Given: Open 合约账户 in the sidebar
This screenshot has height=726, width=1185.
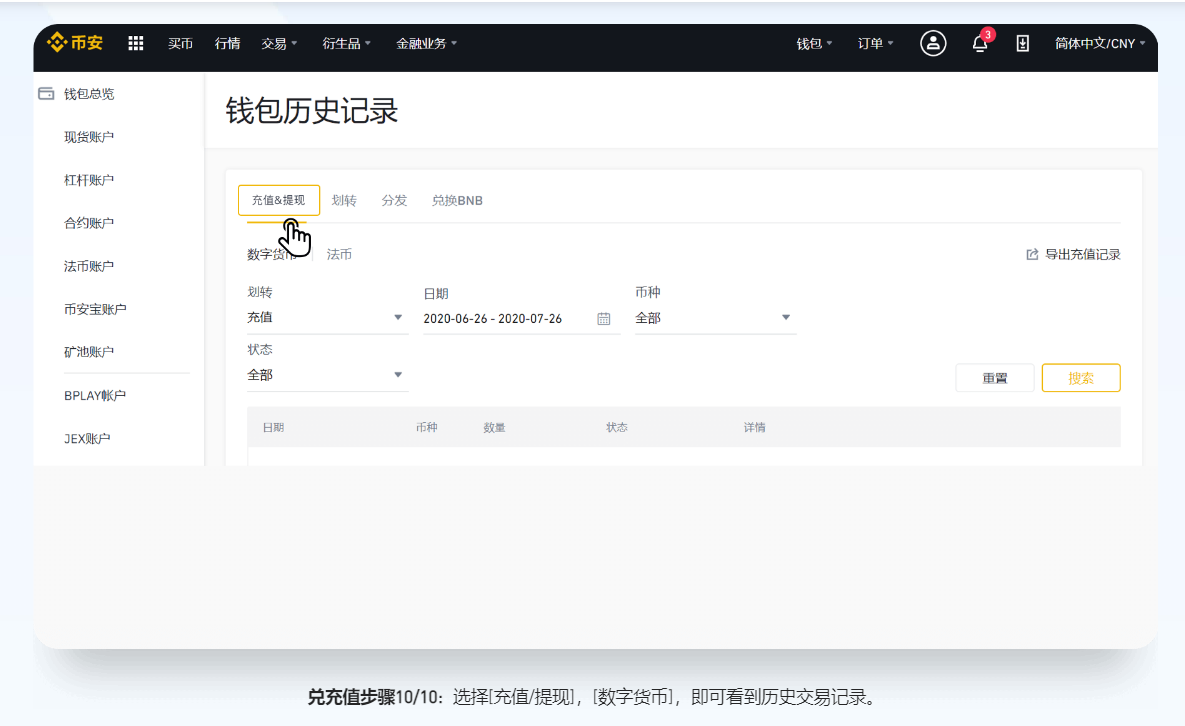Looking at the screenshot, I should (89, 223).
